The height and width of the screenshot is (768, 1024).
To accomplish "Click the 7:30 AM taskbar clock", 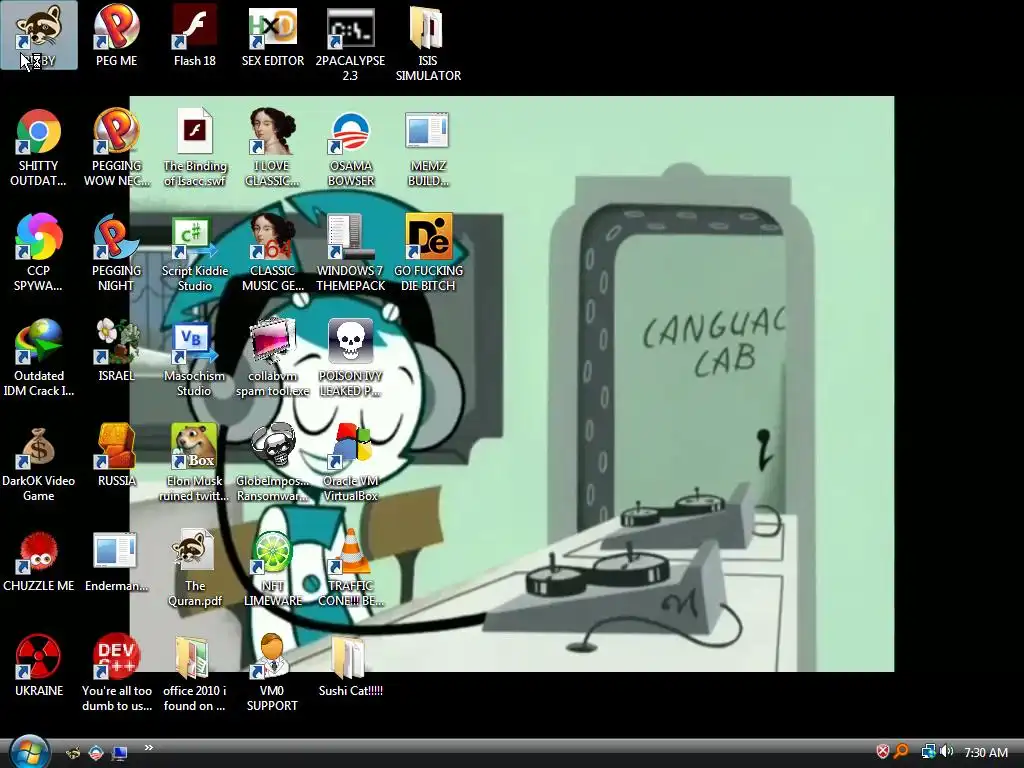I will (985, 752).
